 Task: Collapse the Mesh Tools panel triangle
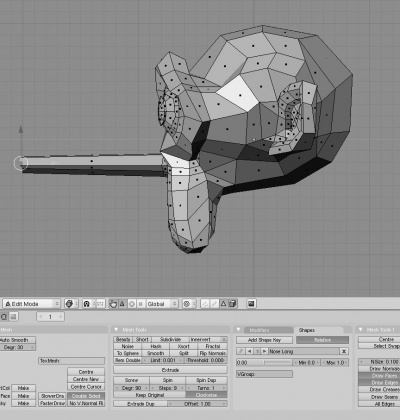point(116,330)
